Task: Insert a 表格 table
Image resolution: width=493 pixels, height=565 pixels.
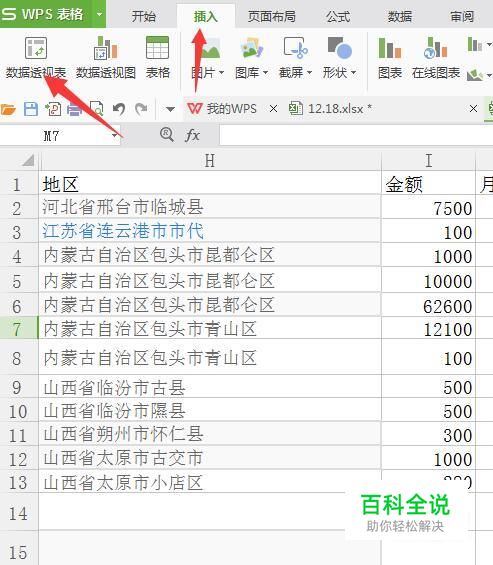Action: click(157, 58)
